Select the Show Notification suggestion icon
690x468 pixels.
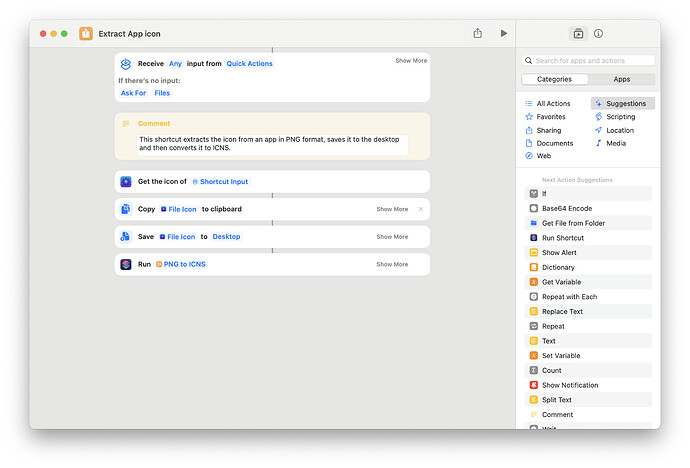tap(533, 385)
